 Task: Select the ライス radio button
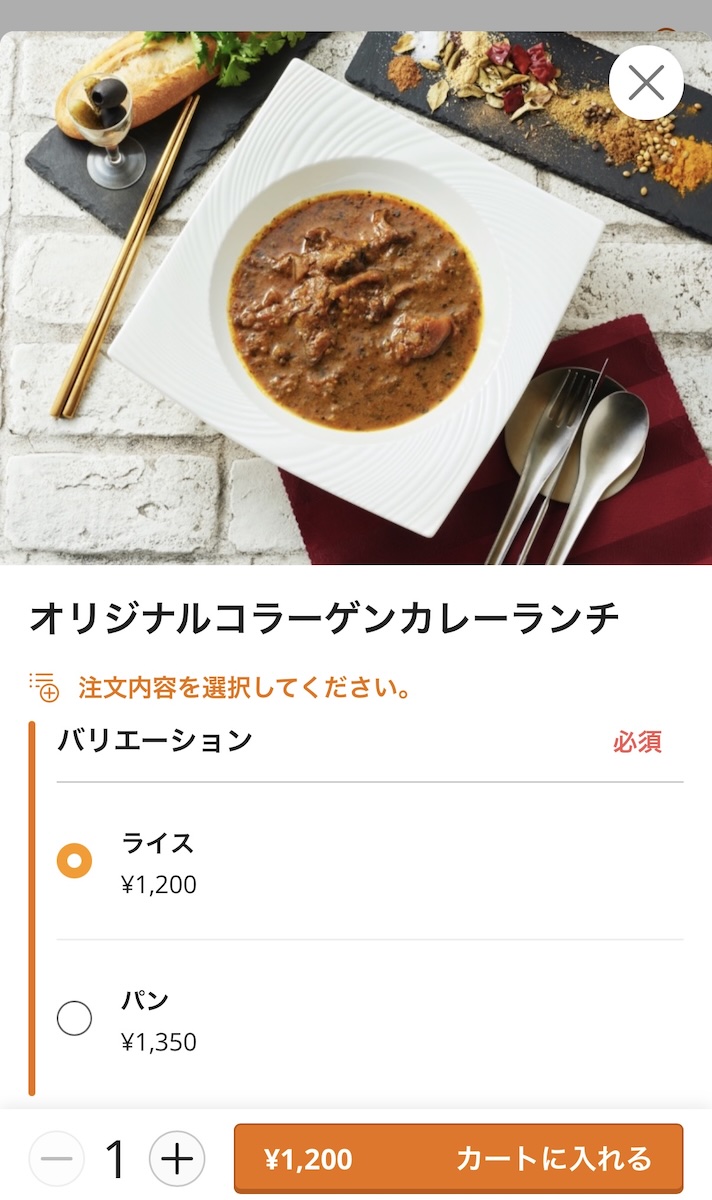75,861
